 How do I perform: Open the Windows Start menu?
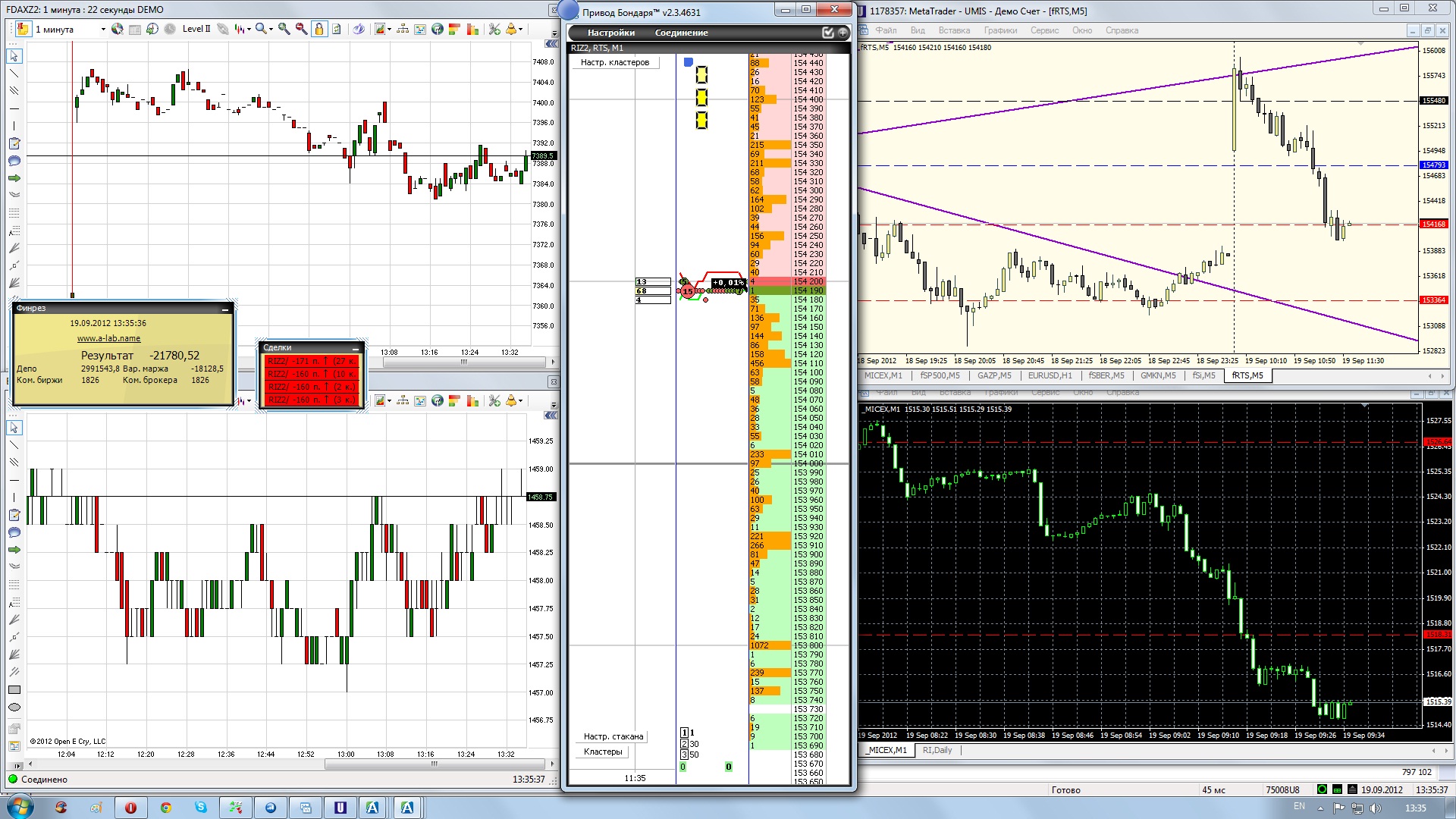click(19, 807)
